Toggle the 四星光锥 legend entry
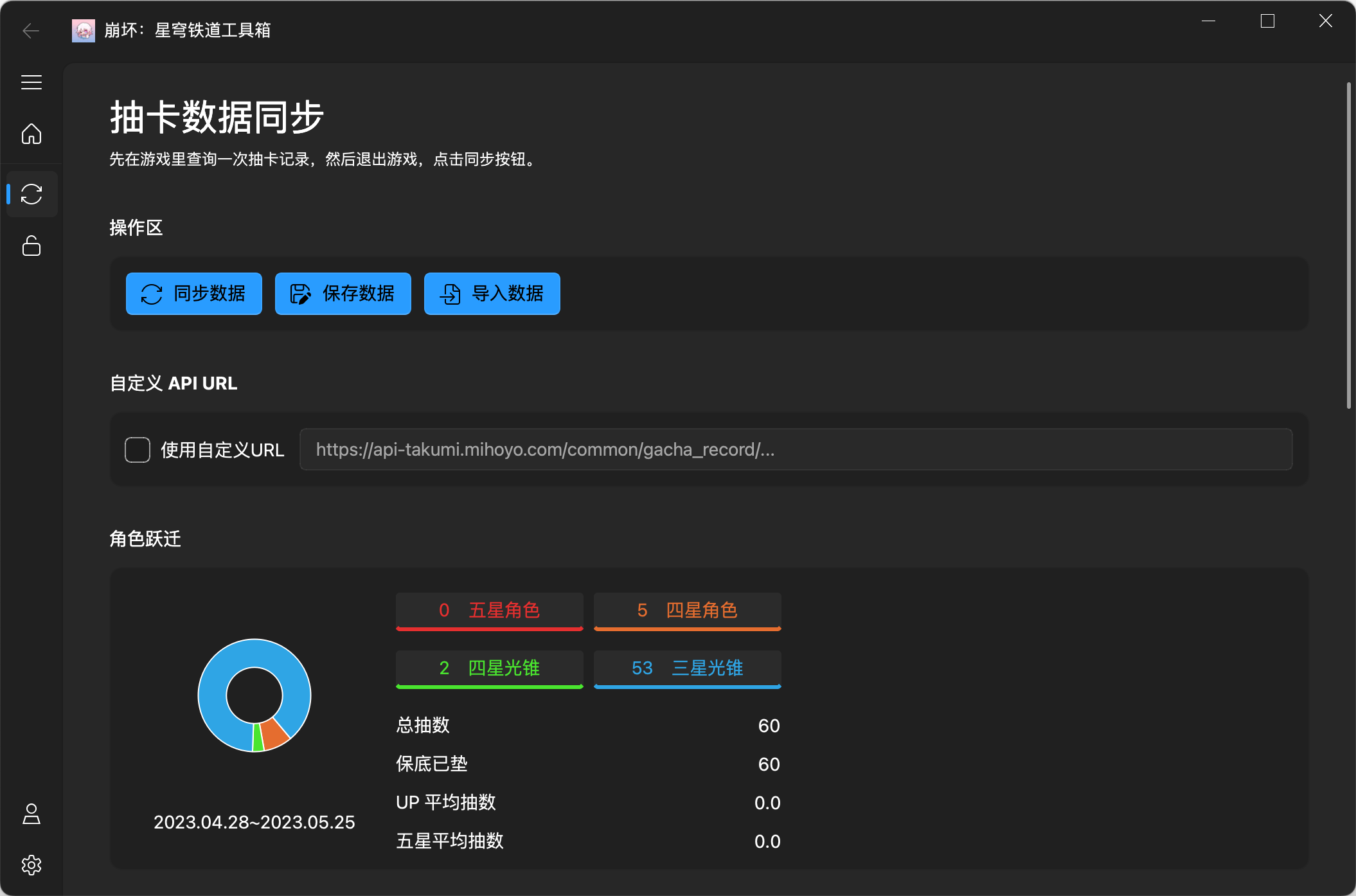 (x=489, y=668)
